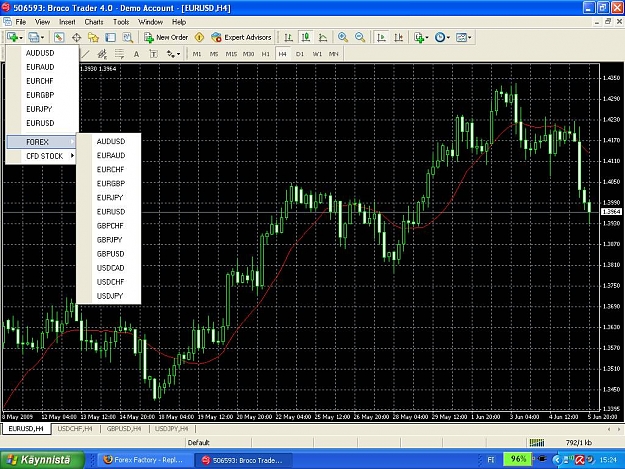Switch timeframe to W1

tap(317, 54)
